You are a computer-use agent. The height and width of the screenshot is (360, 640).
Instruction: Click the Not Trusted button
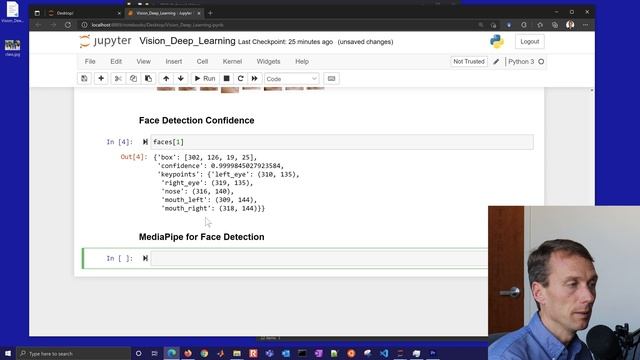click(469, 62)
